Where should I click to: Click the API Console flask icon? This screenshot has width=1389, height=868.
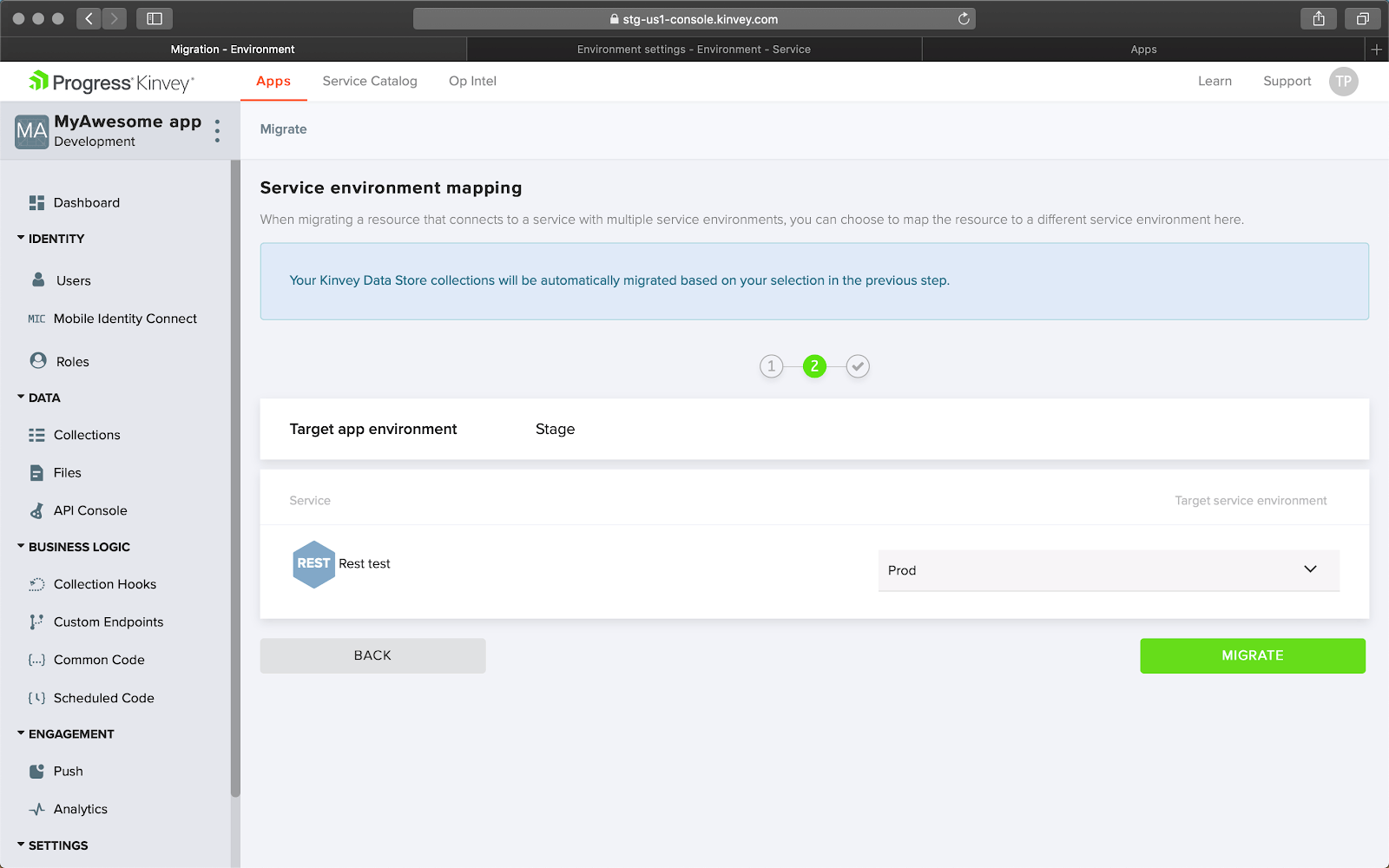tap(36, 511)
